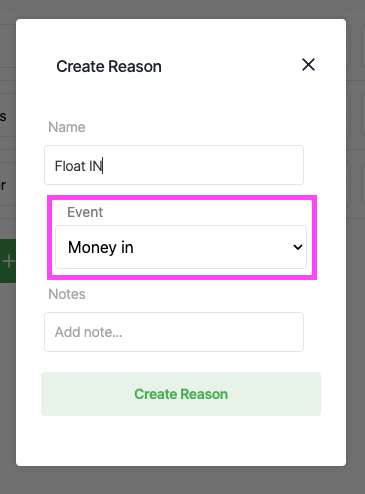This screenshot has width=365, height=494.
Task: Close the Create Reason dialog with X
Action: coord(308,65)
